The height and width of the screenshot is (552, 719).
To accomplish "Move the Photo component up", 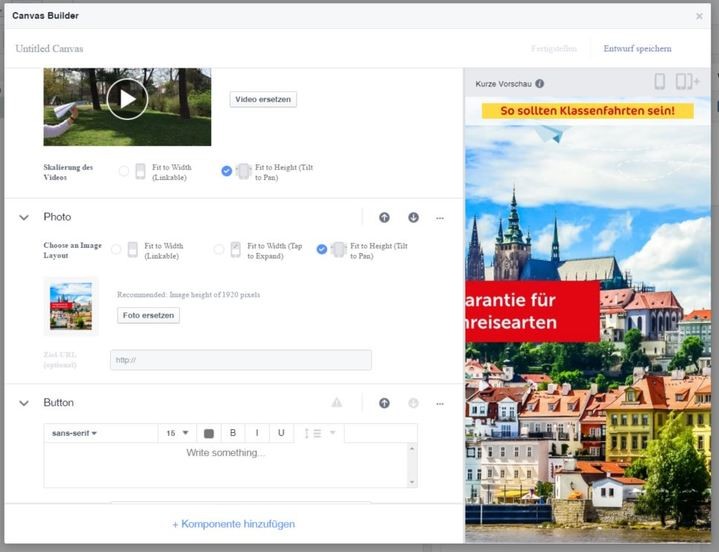I will [x=384, y=218].
